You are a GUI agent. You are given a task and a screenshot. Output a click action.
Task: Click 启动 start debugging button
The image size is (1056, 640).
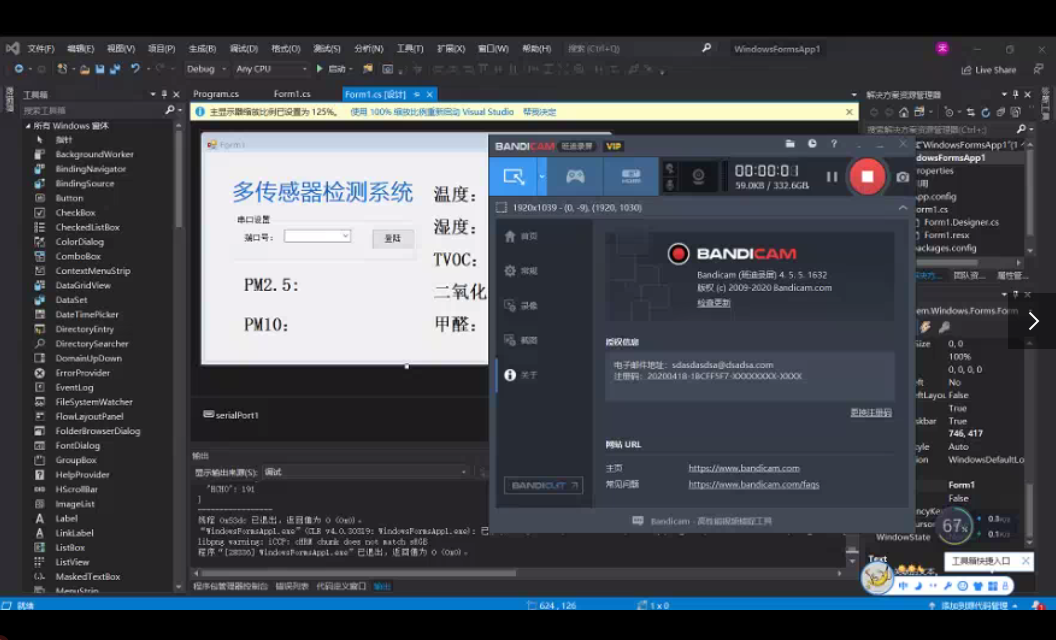click(331, 69)
